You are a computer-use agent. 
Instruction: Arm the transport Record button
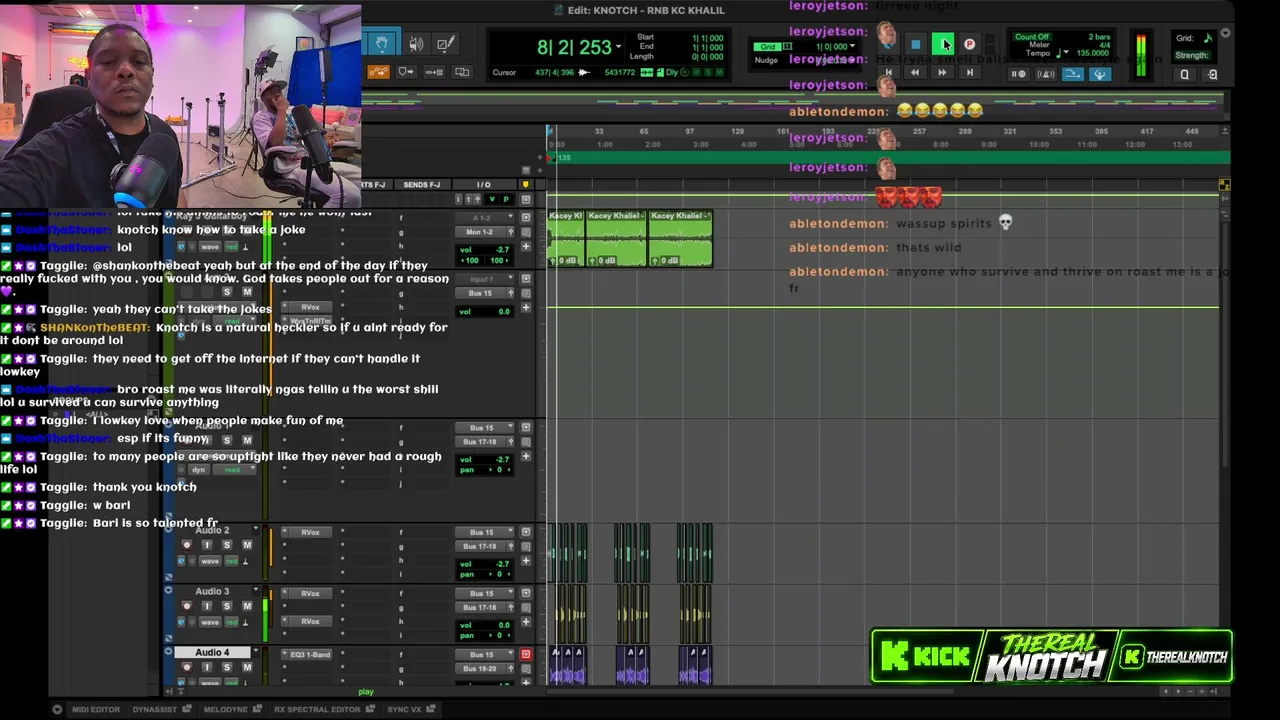click(969, 44)
